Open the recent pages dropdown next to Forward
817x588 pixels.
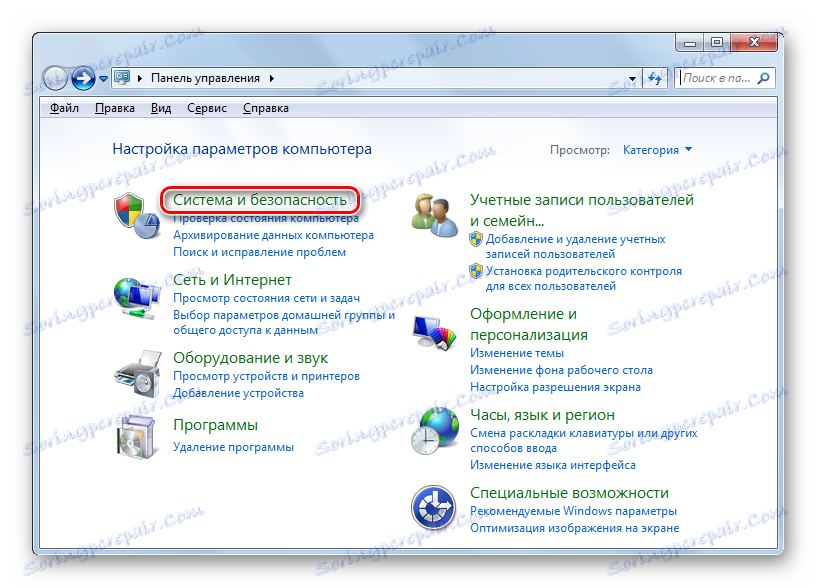coord(103,79)
